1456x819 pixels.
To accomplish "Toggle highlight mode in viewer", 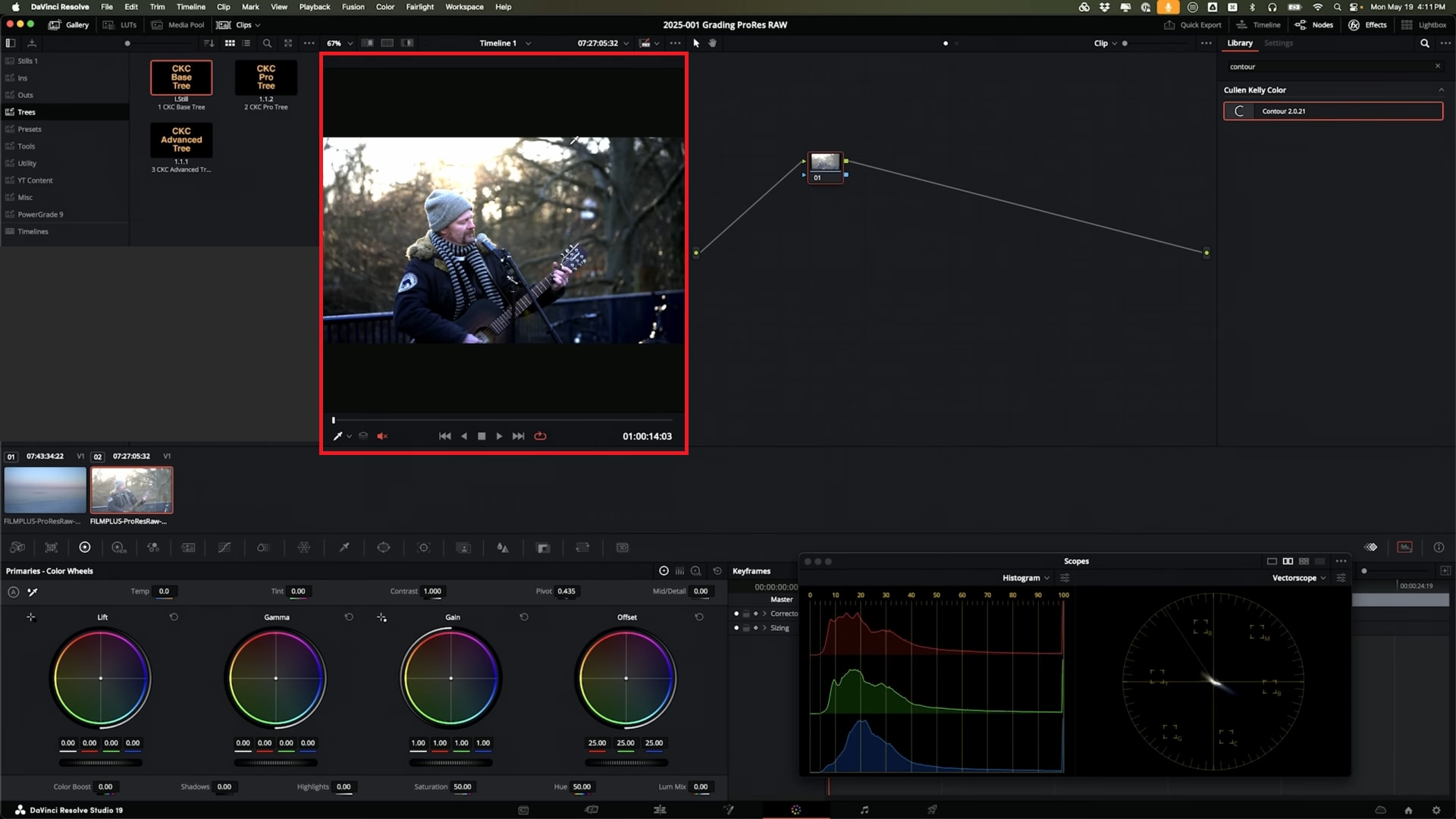I will 407,43.
